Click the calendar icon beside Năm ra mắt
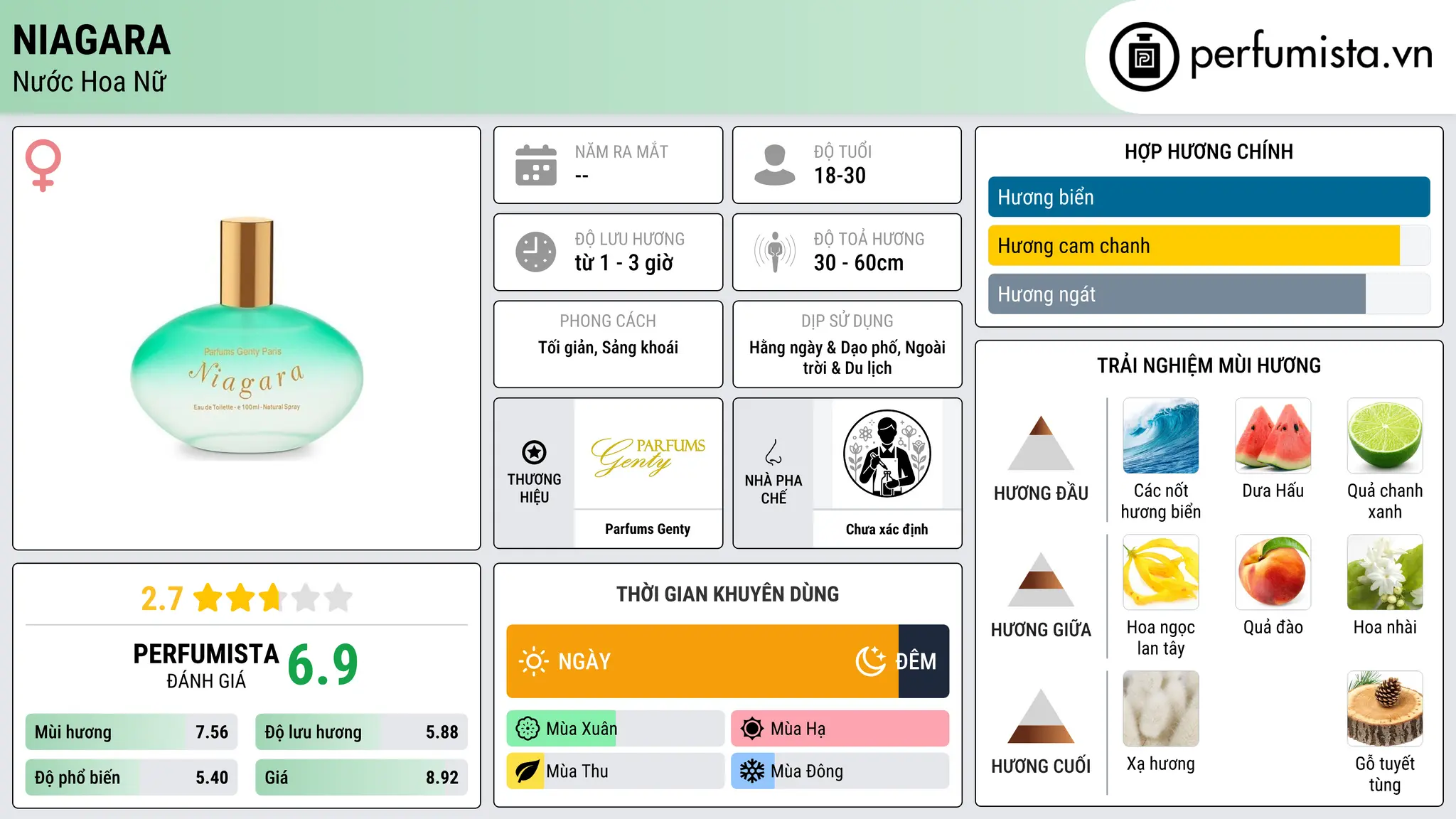This screenshot has width=1456, height=819. tap(536, 165)
